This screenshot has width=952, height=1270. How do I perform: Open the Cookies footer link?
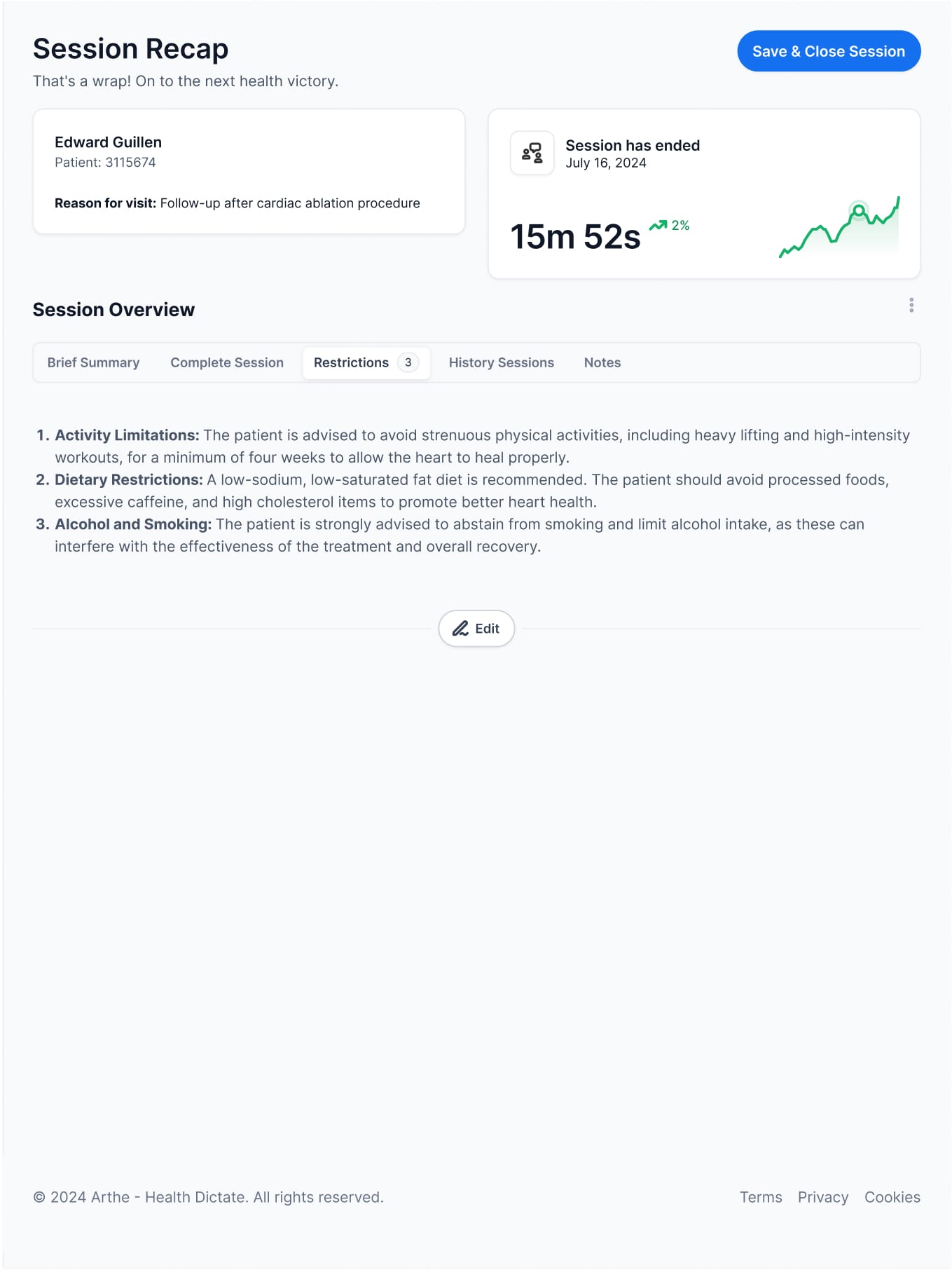892,1197
